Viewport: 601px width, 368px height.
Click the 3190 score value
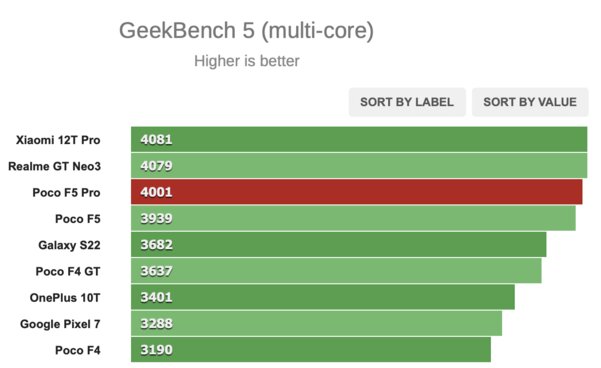(156, 350)
